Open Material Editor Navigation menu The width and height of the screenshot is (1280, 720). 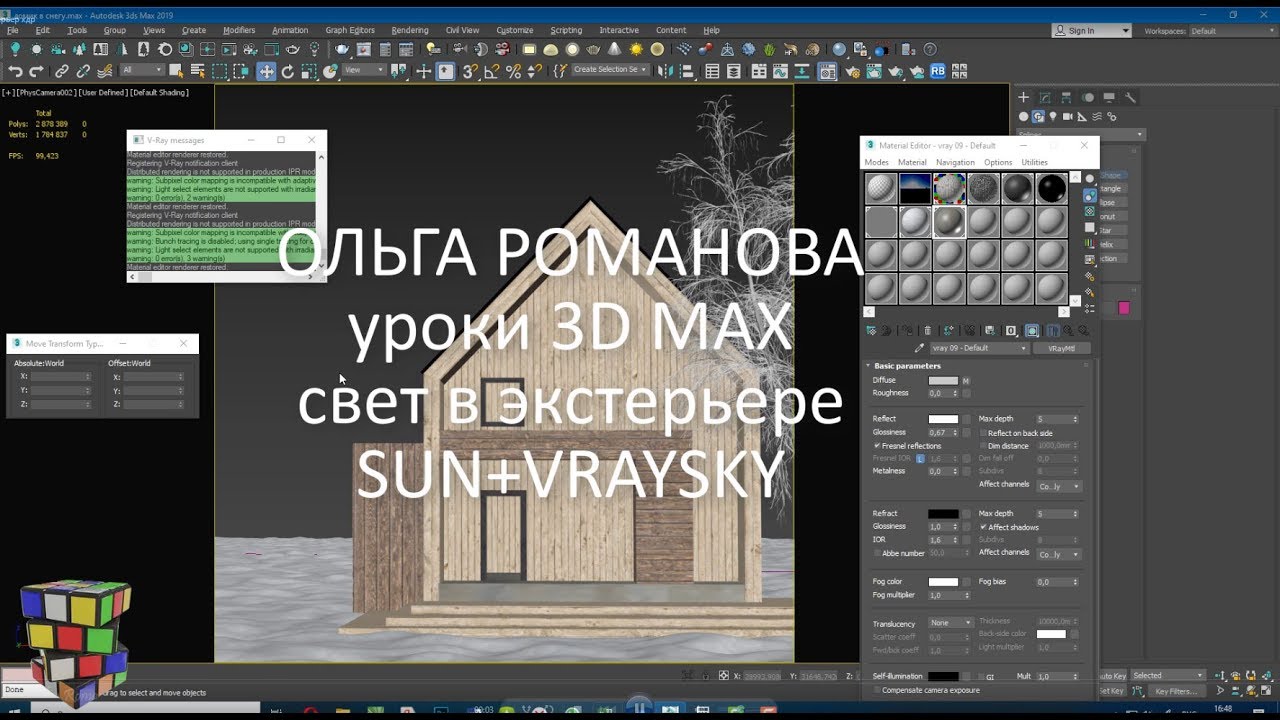[955, 162]
